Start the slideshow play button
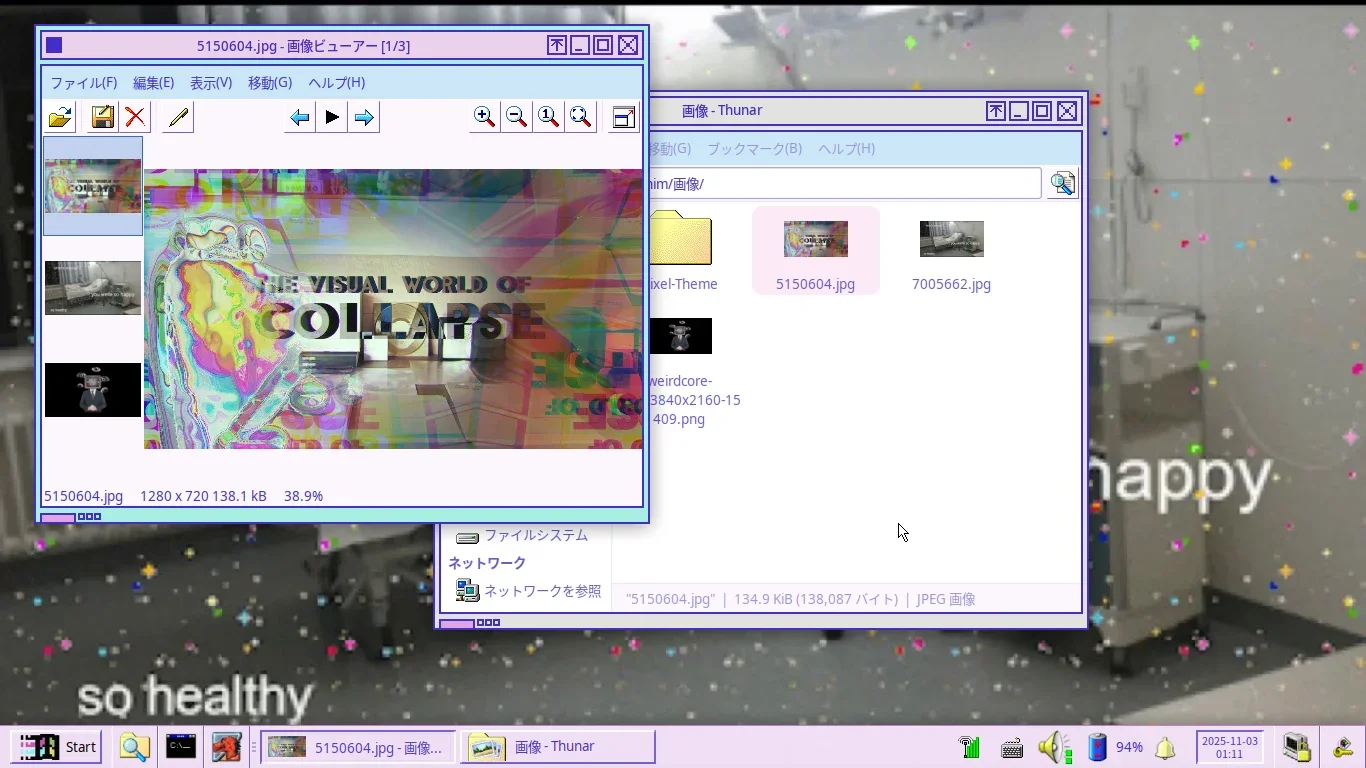Viewport: 1366px width, 768px height. (332, 118)
